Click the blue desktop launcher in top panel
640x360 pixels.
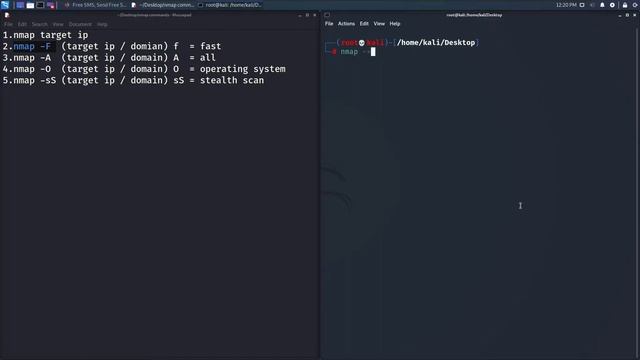(20, 5)
